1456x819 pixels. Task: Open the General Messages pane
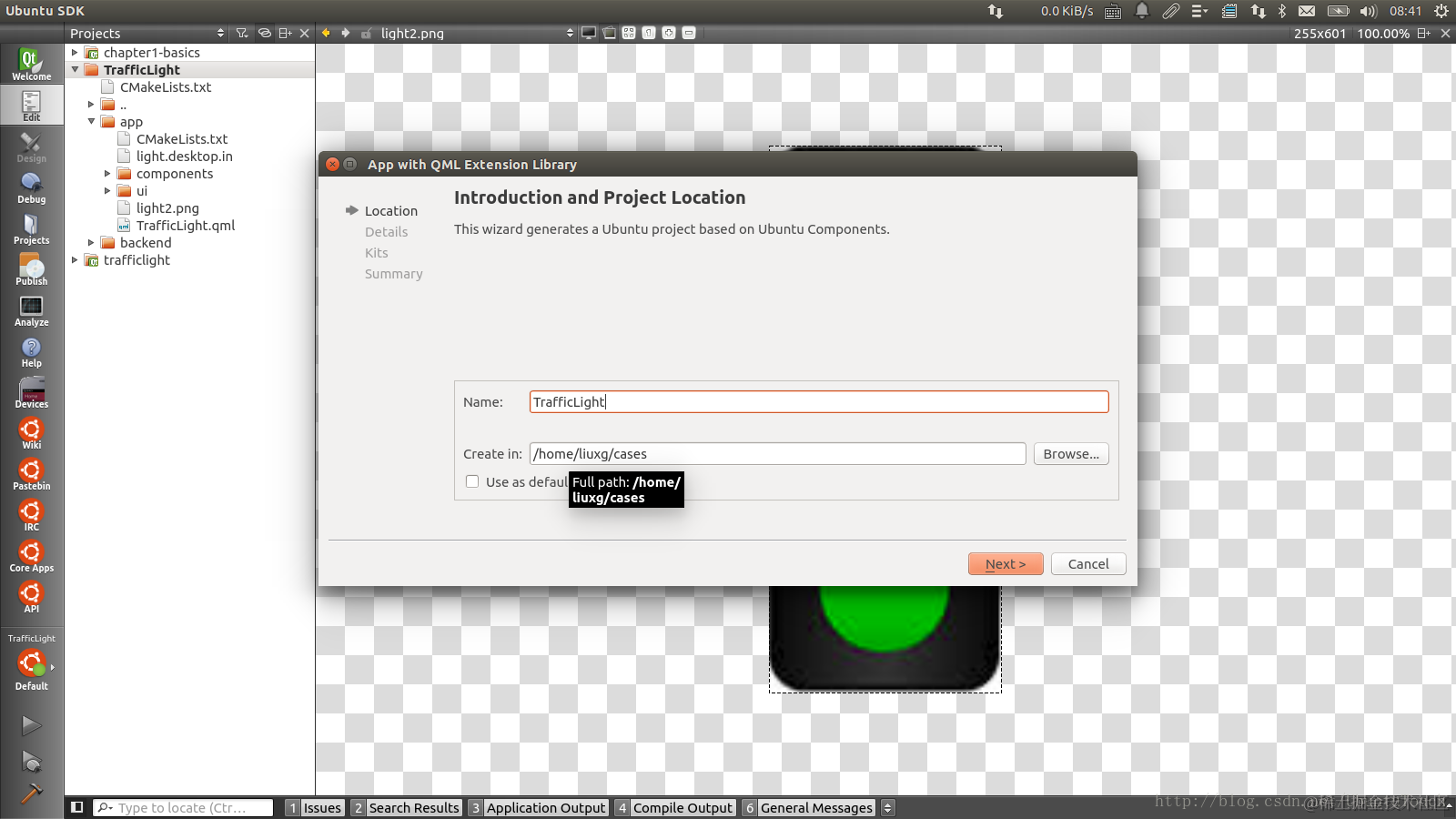click(x=809, y=807)
